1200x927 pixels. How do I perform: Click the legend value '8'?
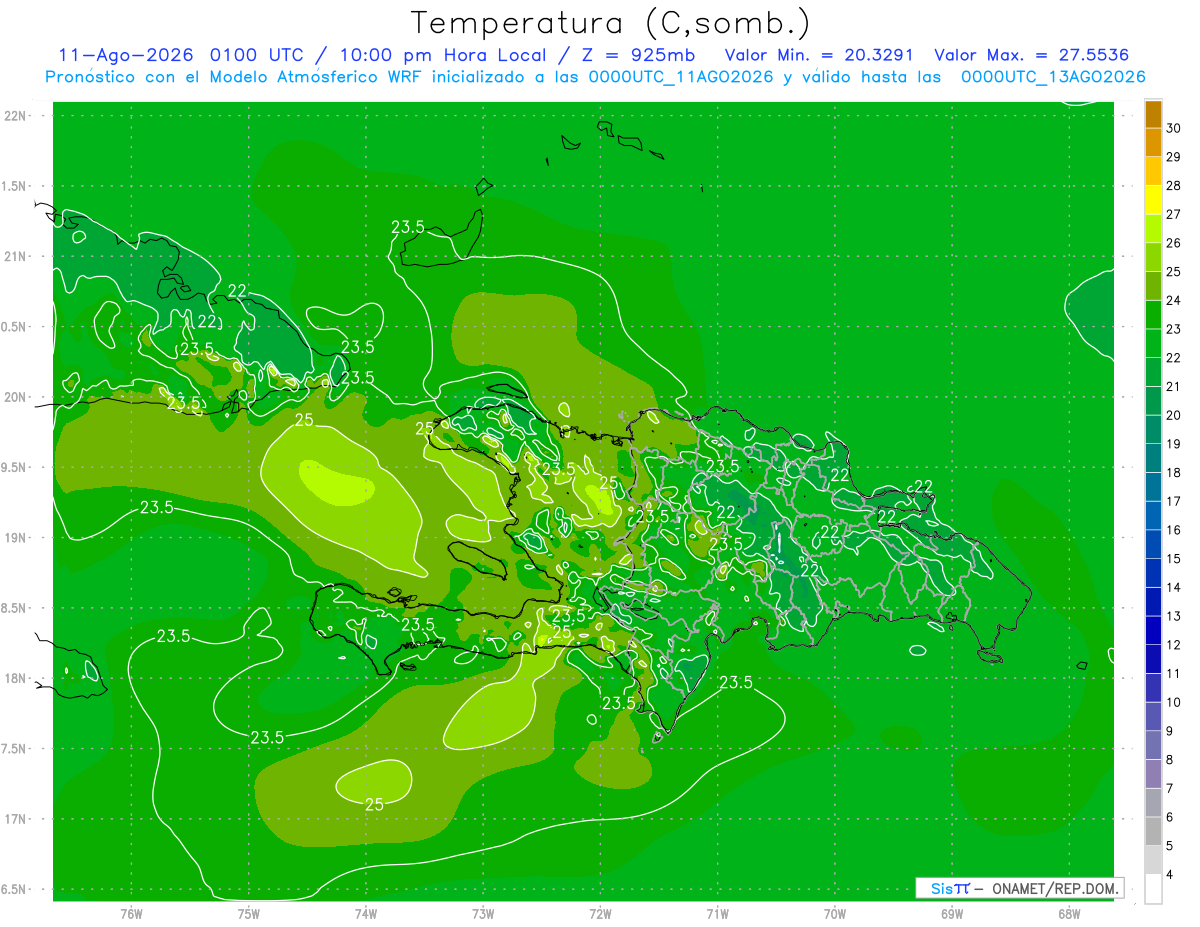click(1170, 760)
